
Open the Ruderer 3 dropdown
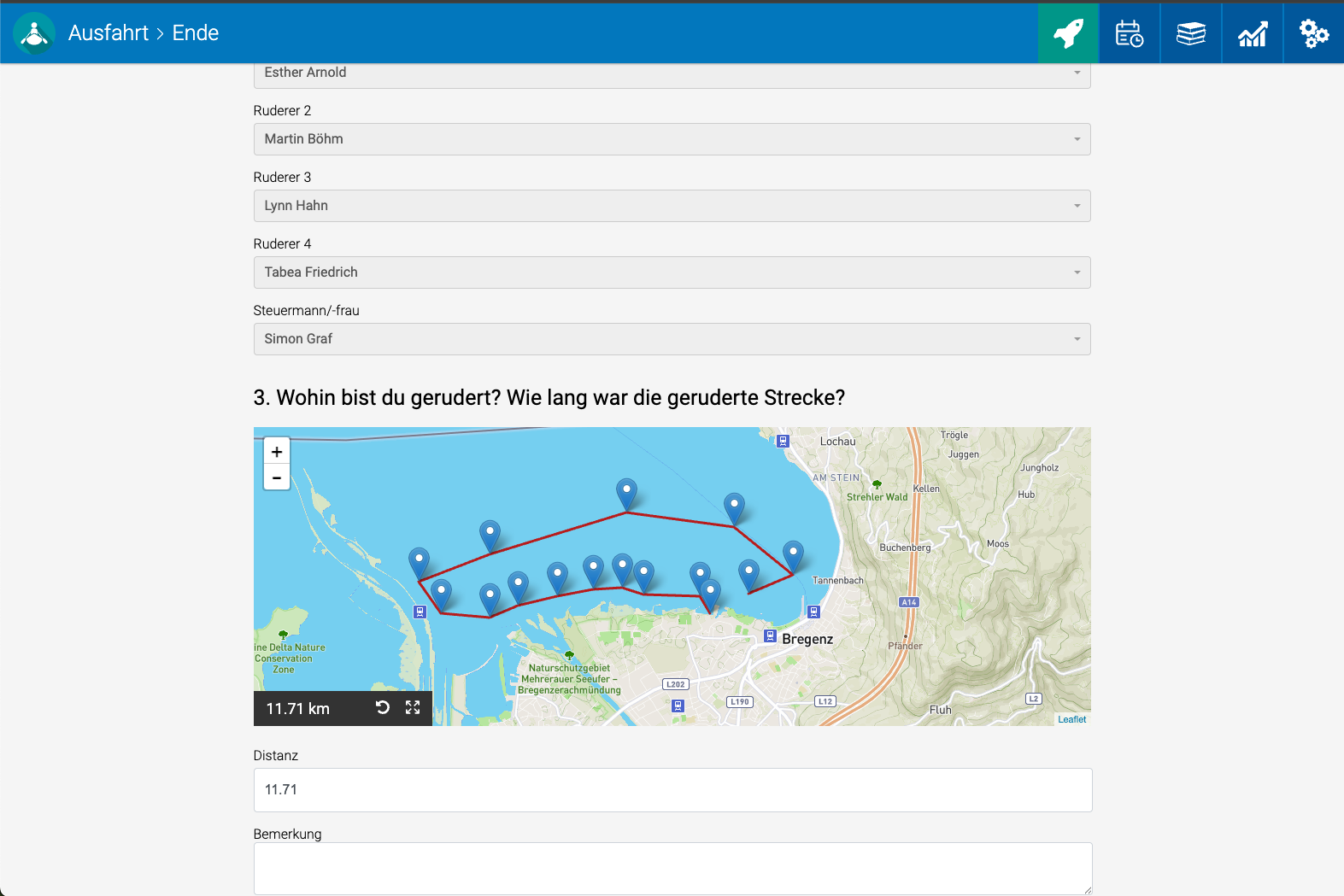672,206
